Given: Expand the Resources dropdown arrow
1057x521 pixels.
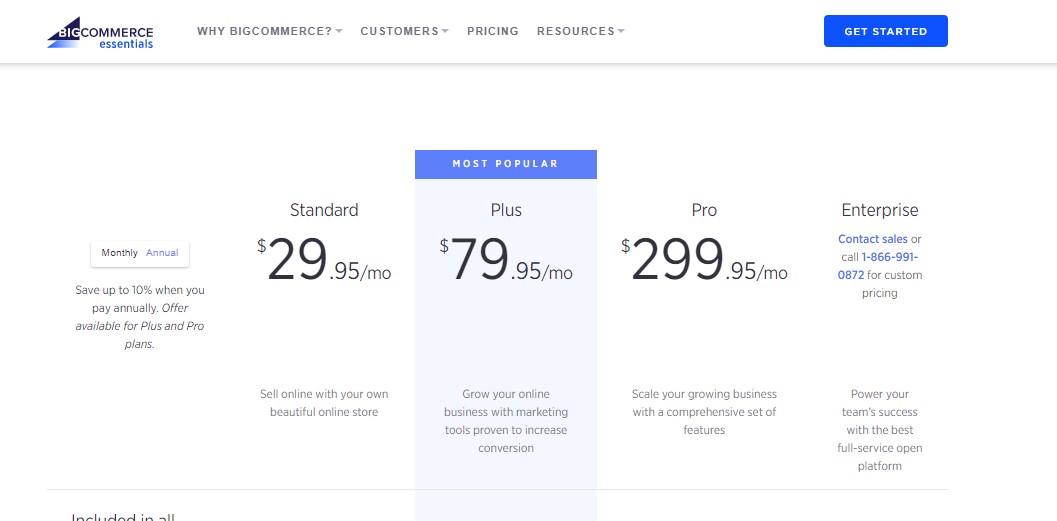Looking at the screenshot, I should pos(621,31).
